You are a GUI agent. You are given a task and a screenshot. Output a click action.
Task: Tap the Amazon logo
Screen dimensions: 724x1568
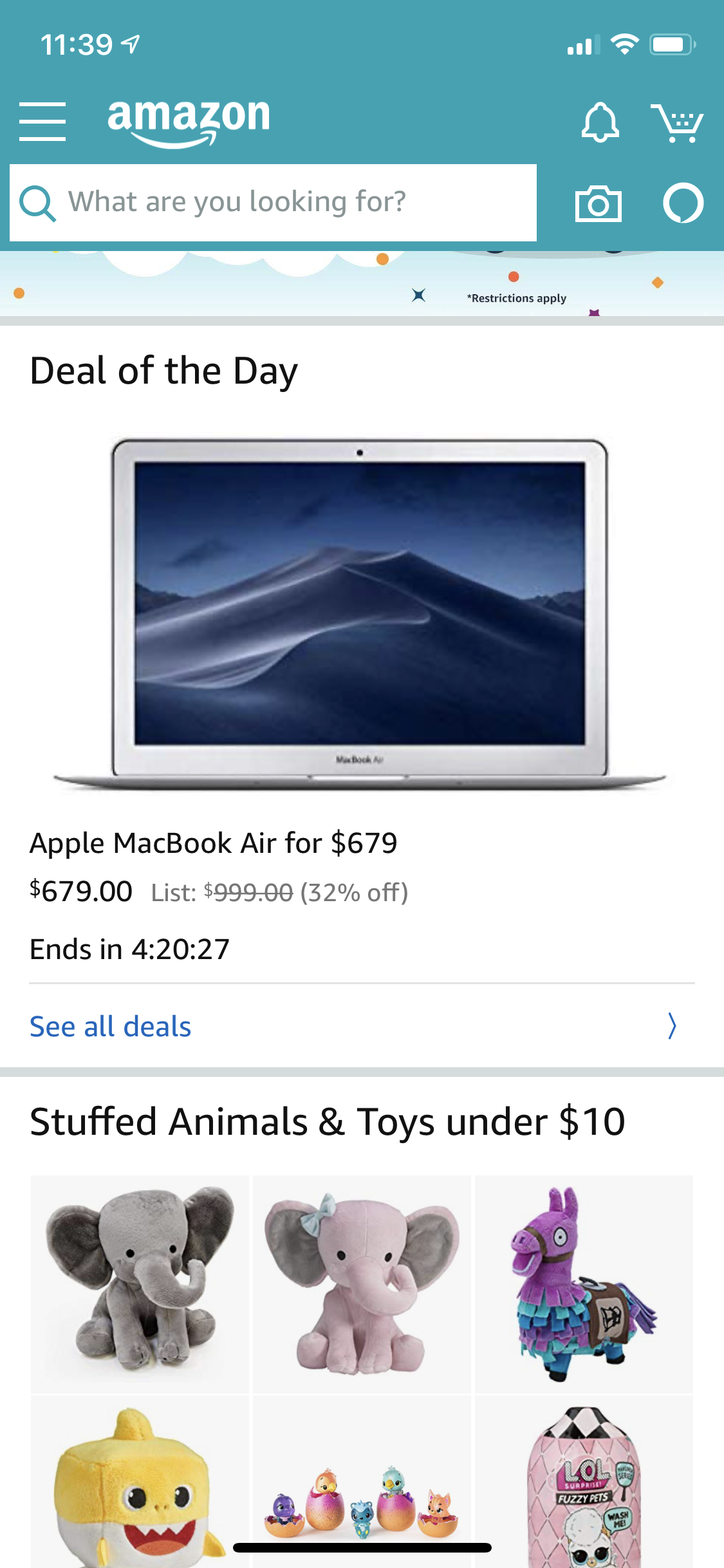(189, 122)
